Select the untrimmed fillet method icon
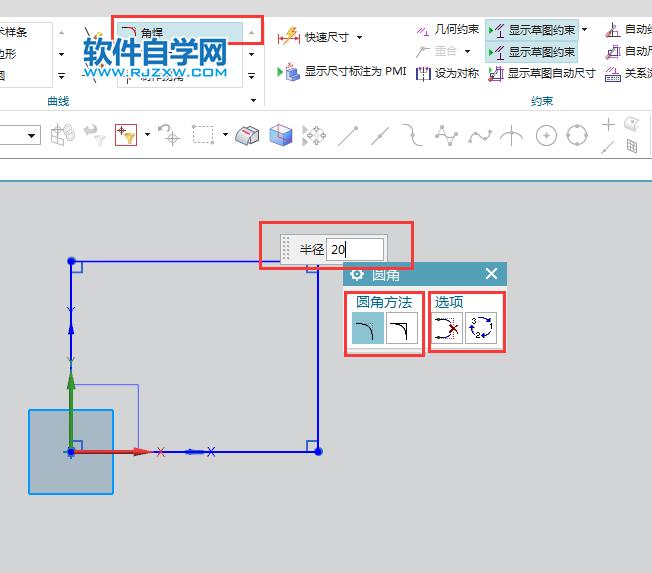Viewport: 652px width, 573px height. coord(402,328)
